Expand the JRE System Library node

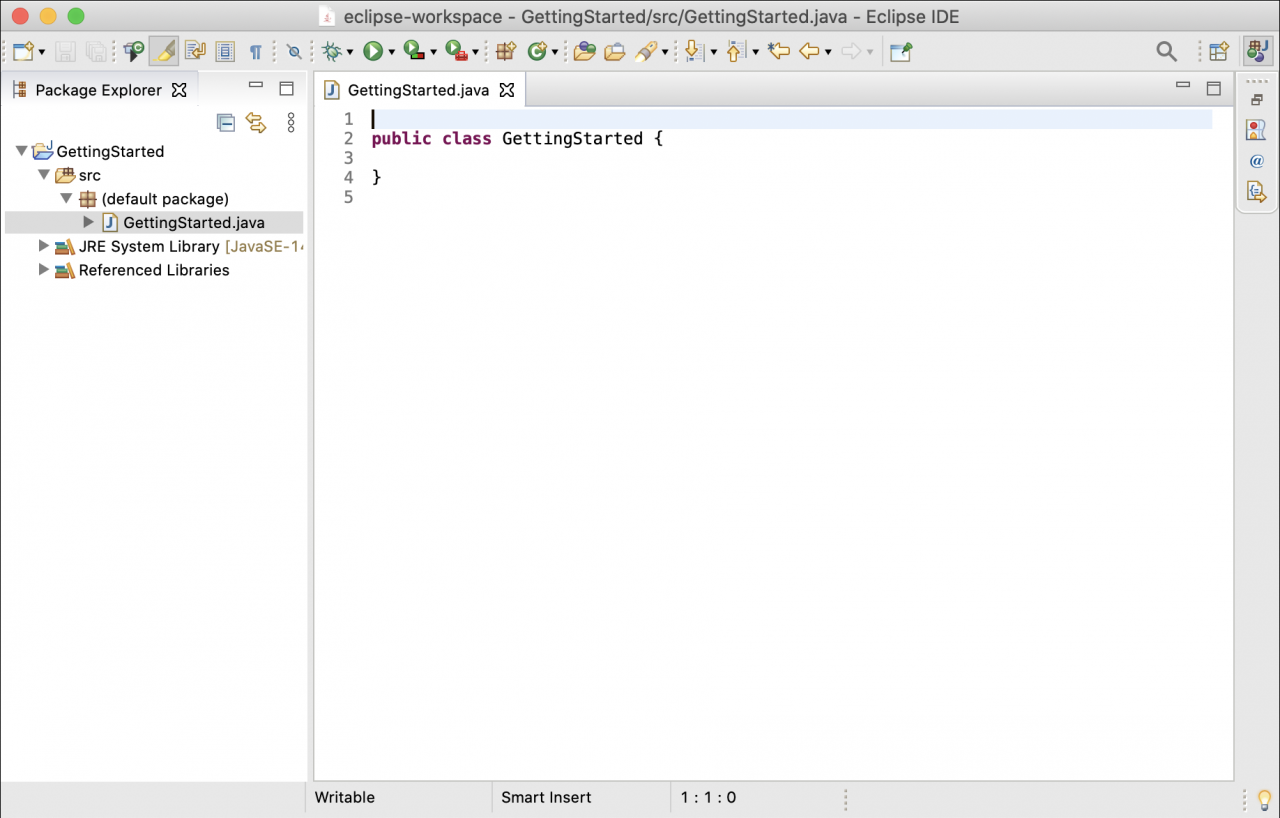(43, 246)
